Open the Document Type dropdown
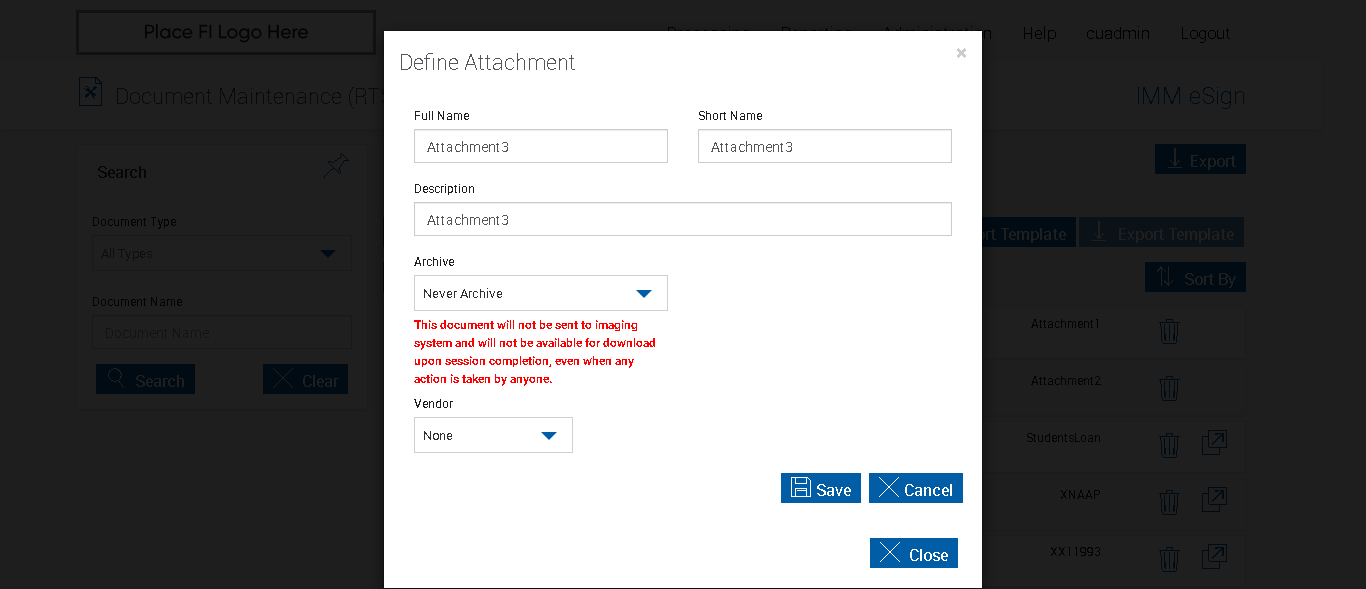1366x589 pixels. (x=221, y=253)
